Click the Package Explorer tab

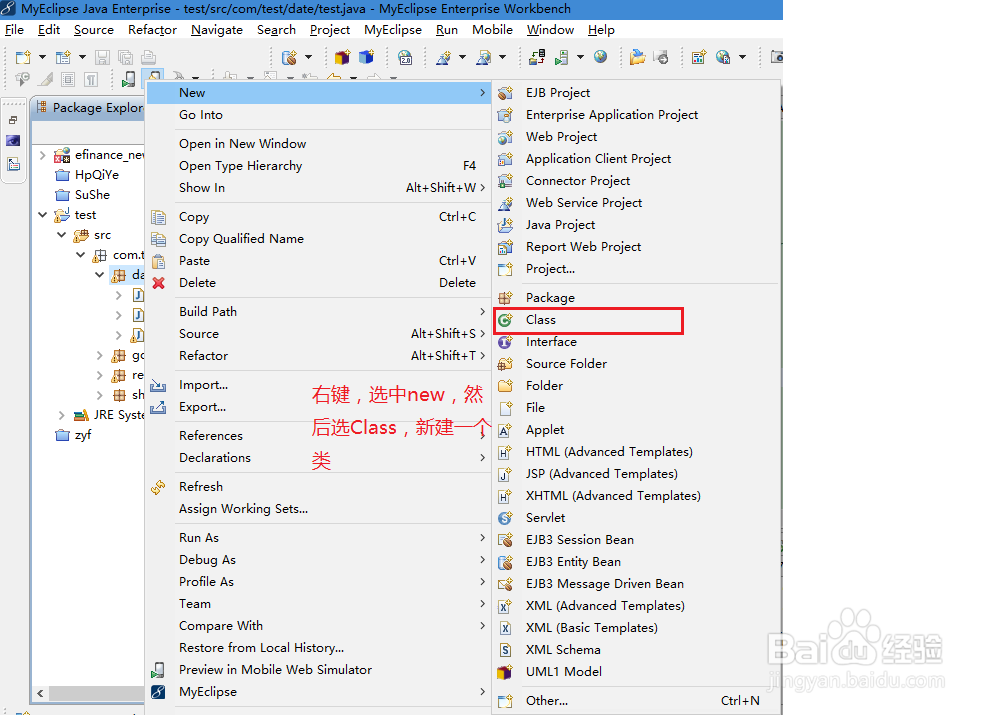89,108
